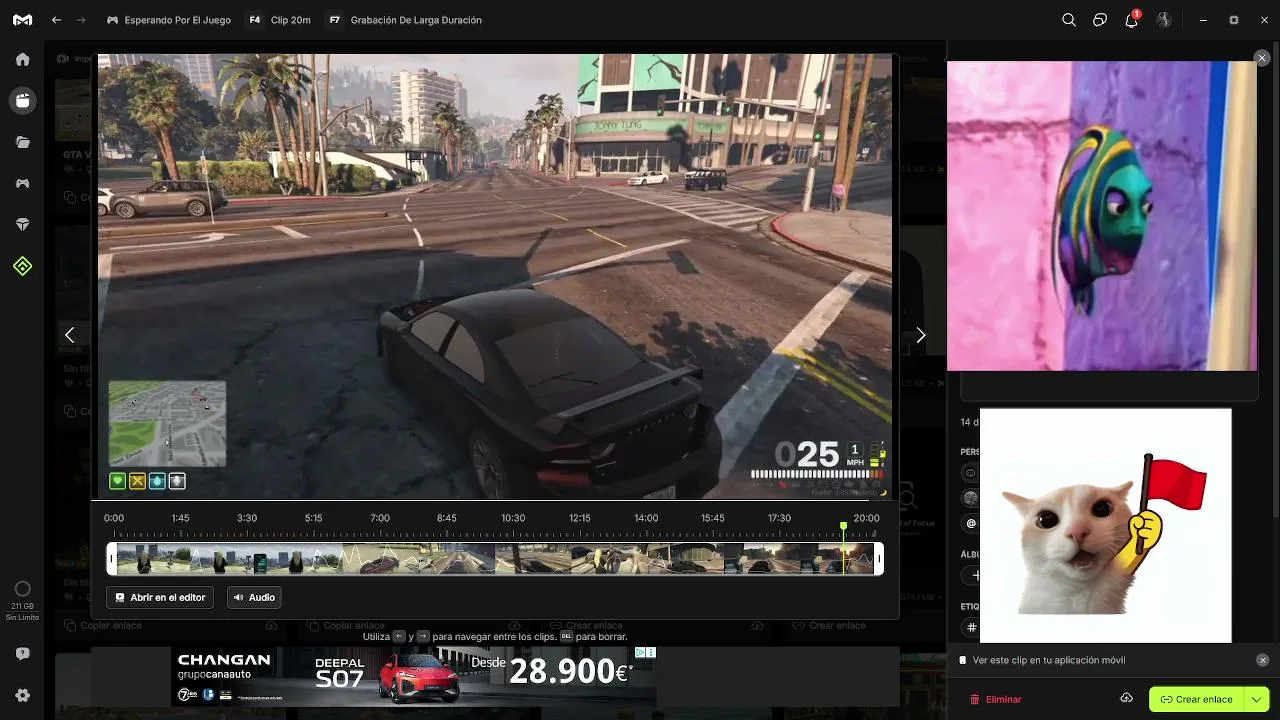Click the green diamond icon in the sidebar
This screenshot has width=1280, height=720.
click(x=22, y=266)
